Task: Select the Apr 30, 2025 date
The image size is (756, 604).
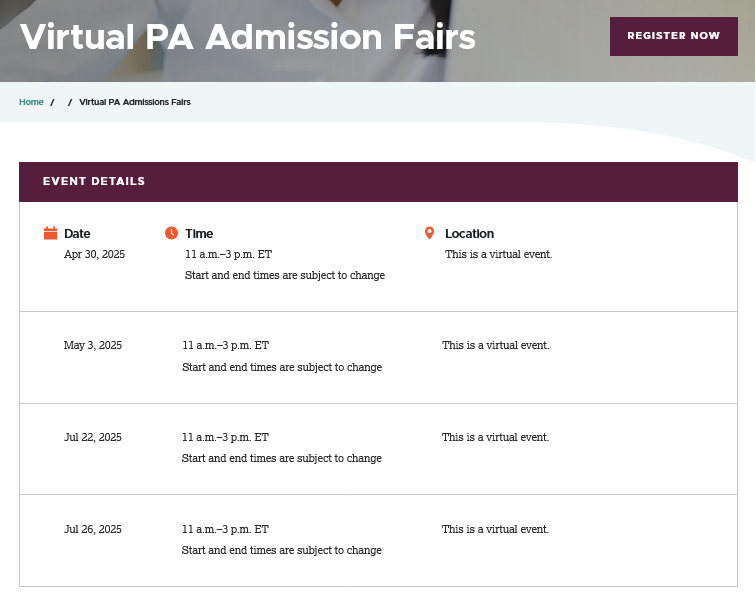Action: 94,254
